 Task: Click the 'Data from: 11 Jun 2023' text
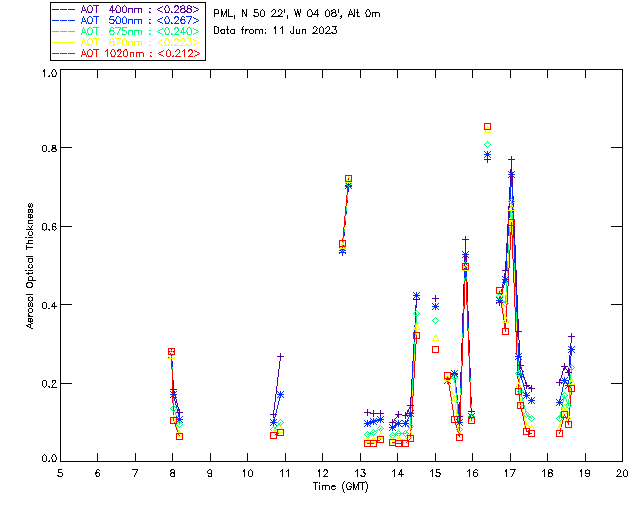coord(275,31)
